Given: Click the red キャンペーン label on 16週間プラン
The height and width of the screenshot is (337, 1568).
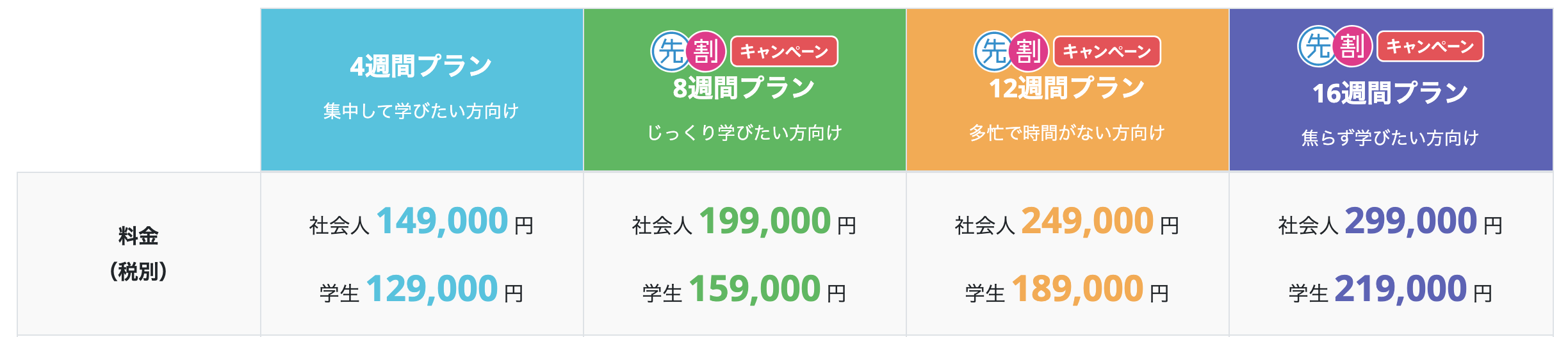Looking at the screenshot, I should coord(1430,46).
